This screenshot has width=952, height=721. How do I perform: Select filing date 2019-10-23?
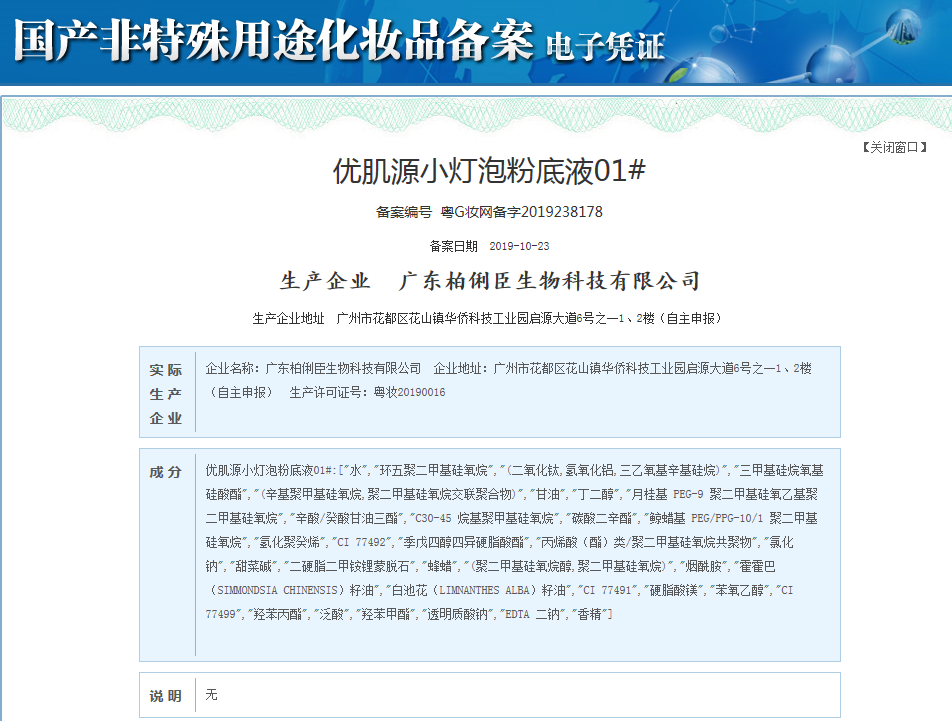tap(519, 246)
